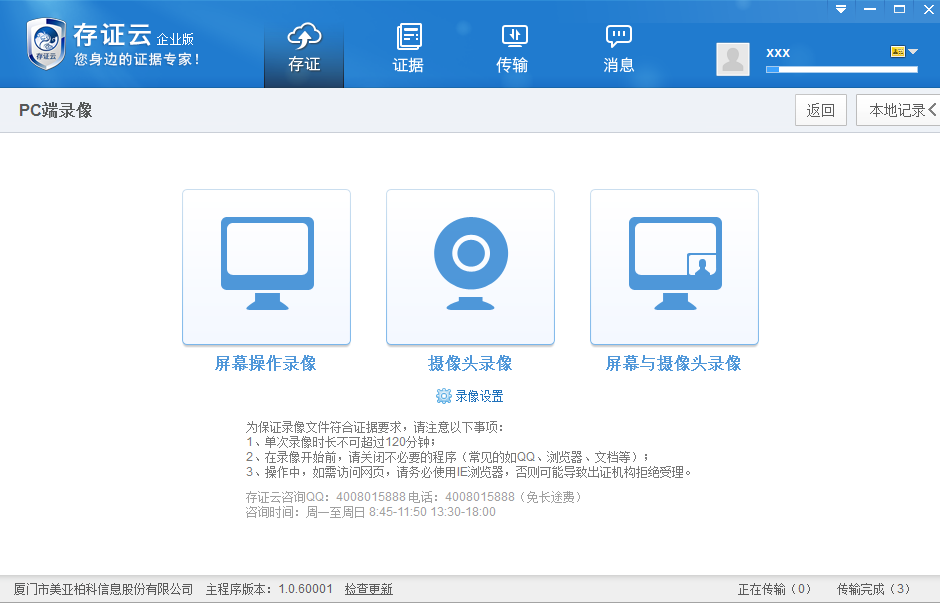Click the storage usage progress bar
Screen dimensions: 940x603
[842, 70]
